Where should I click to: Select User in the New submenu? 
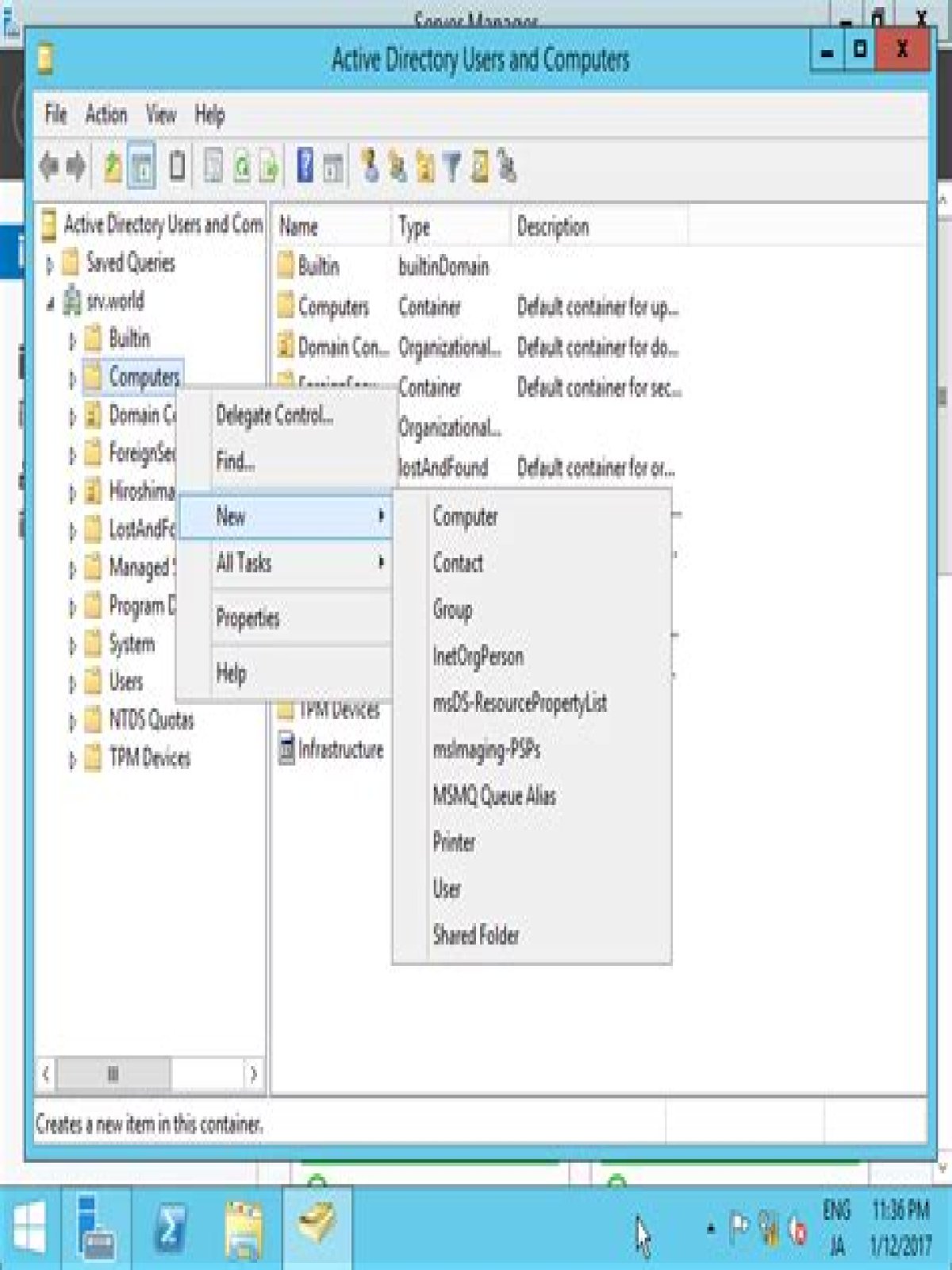pyautogui.click(x=532, y=888)
